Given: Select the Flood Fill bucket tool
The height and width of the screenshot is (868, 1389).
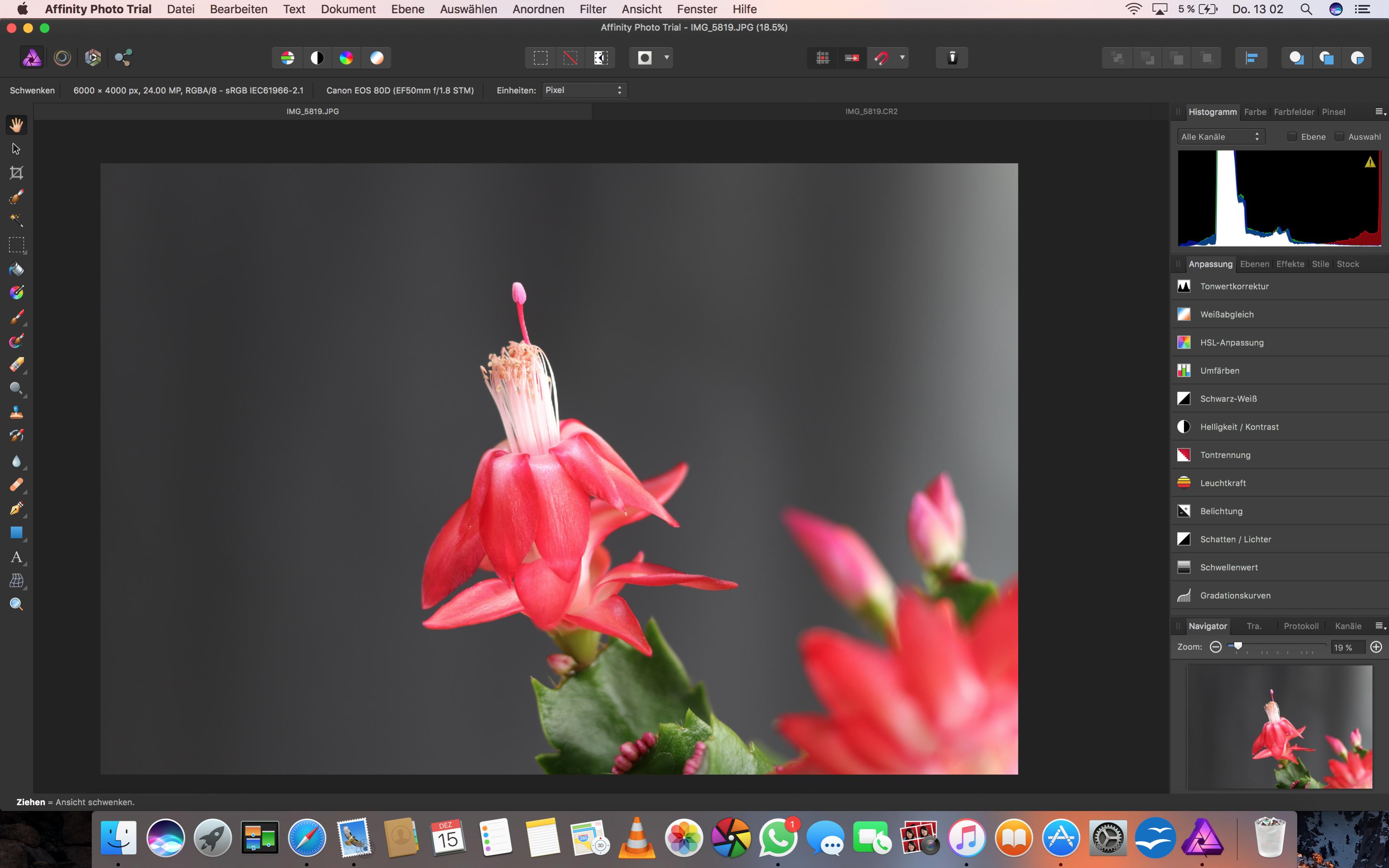Looking at the screenshot, I should [16, 269].
